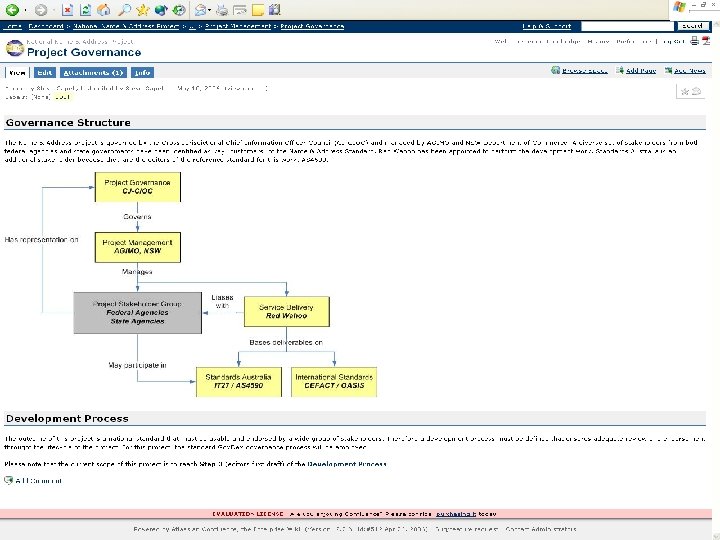Viewport: 720px width, 540px height.
Task: Click the Search button beside the field
Action: pyautogui.click(x=692, y=26)
